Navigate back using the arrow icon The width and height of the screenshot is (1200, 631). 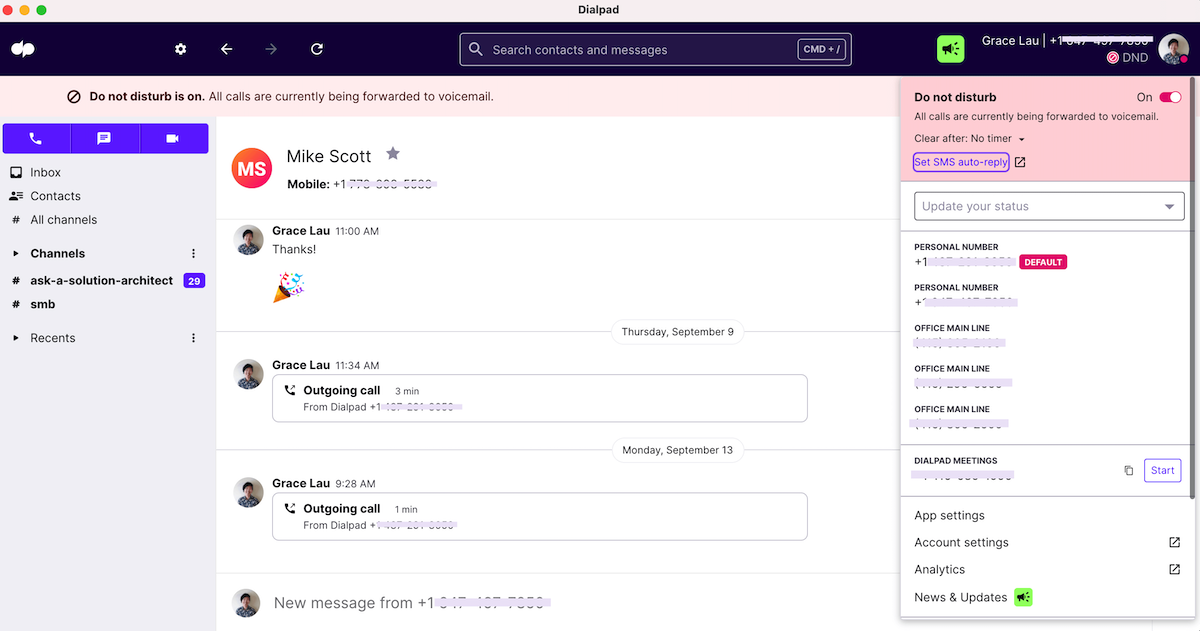tap(226, 48)
